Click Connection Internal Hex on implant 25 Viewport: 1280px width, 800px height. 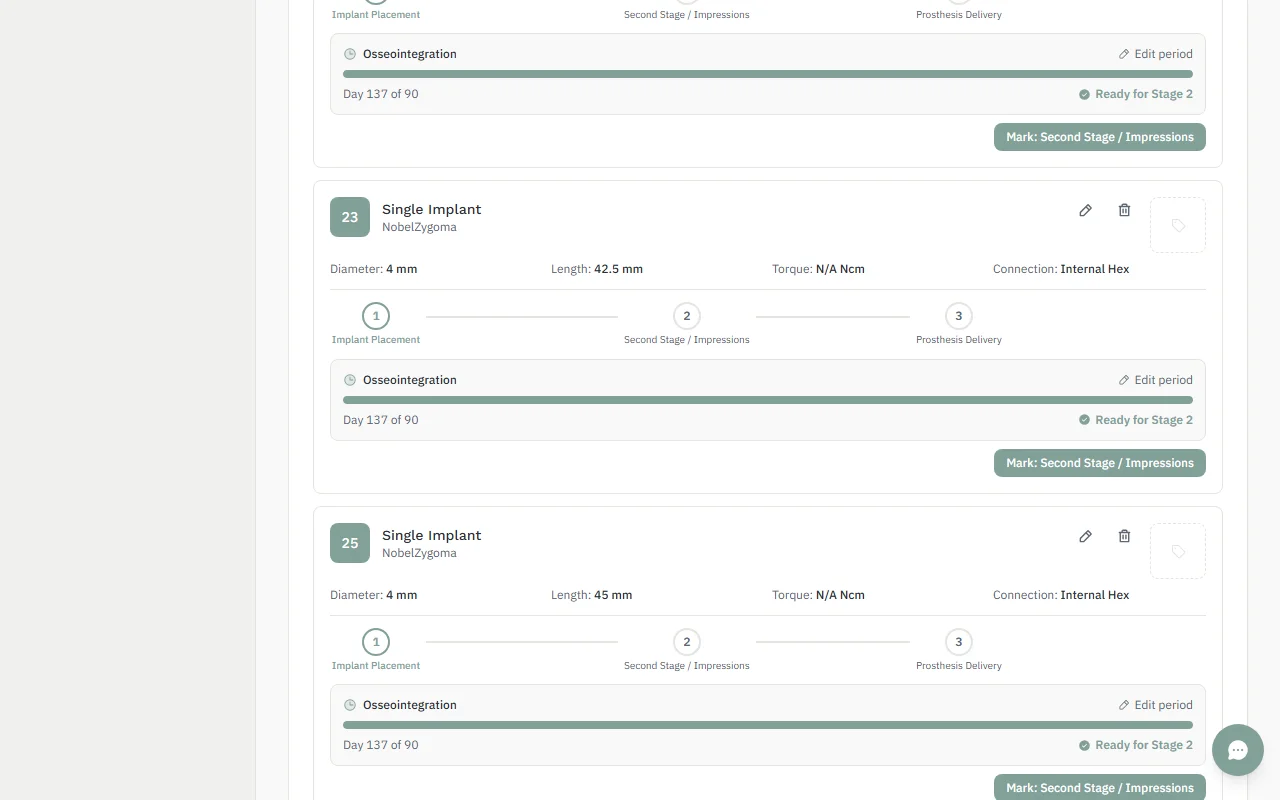[x=1061, y=595]
